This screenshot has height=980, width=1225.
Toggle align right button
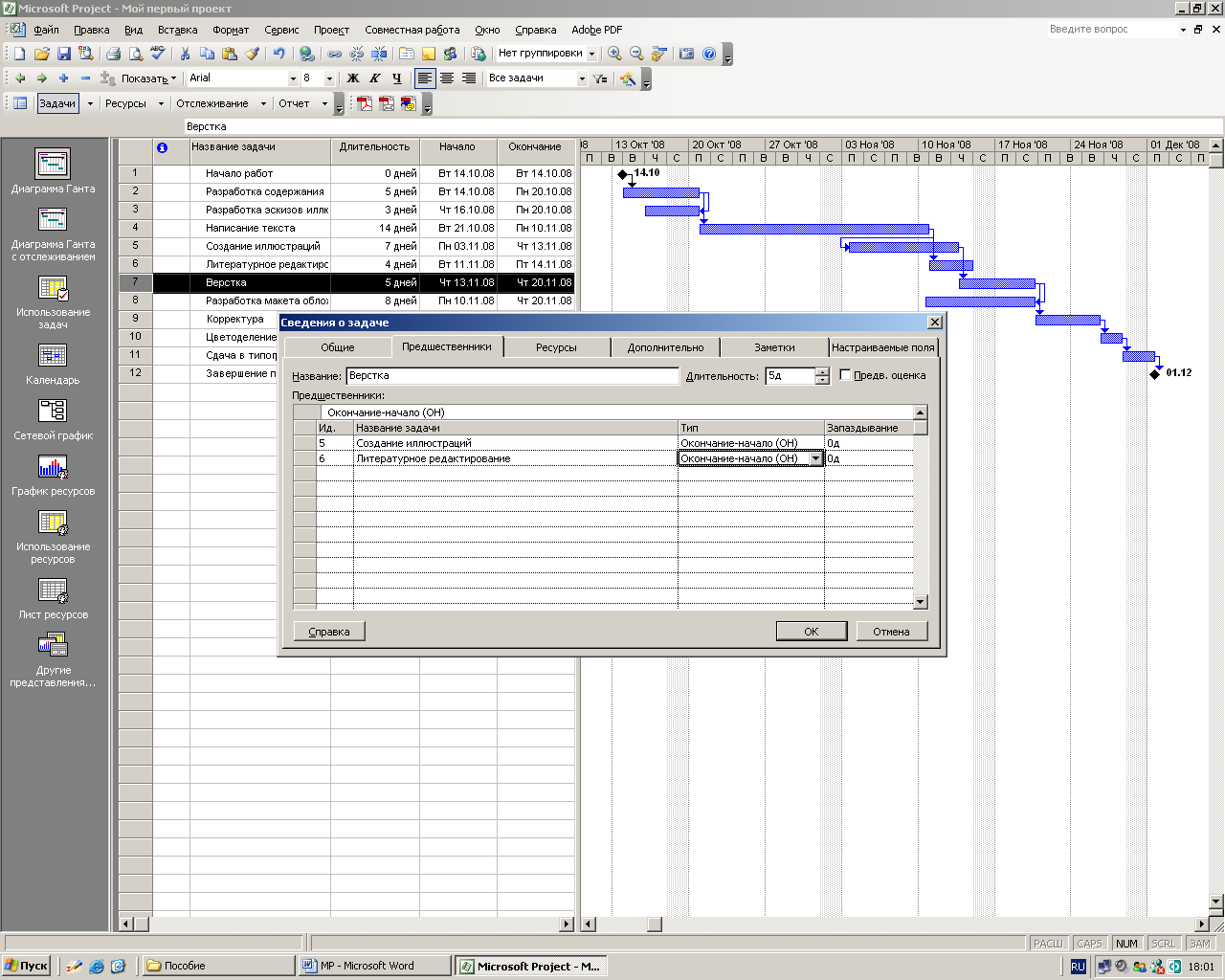coord(469,78)
